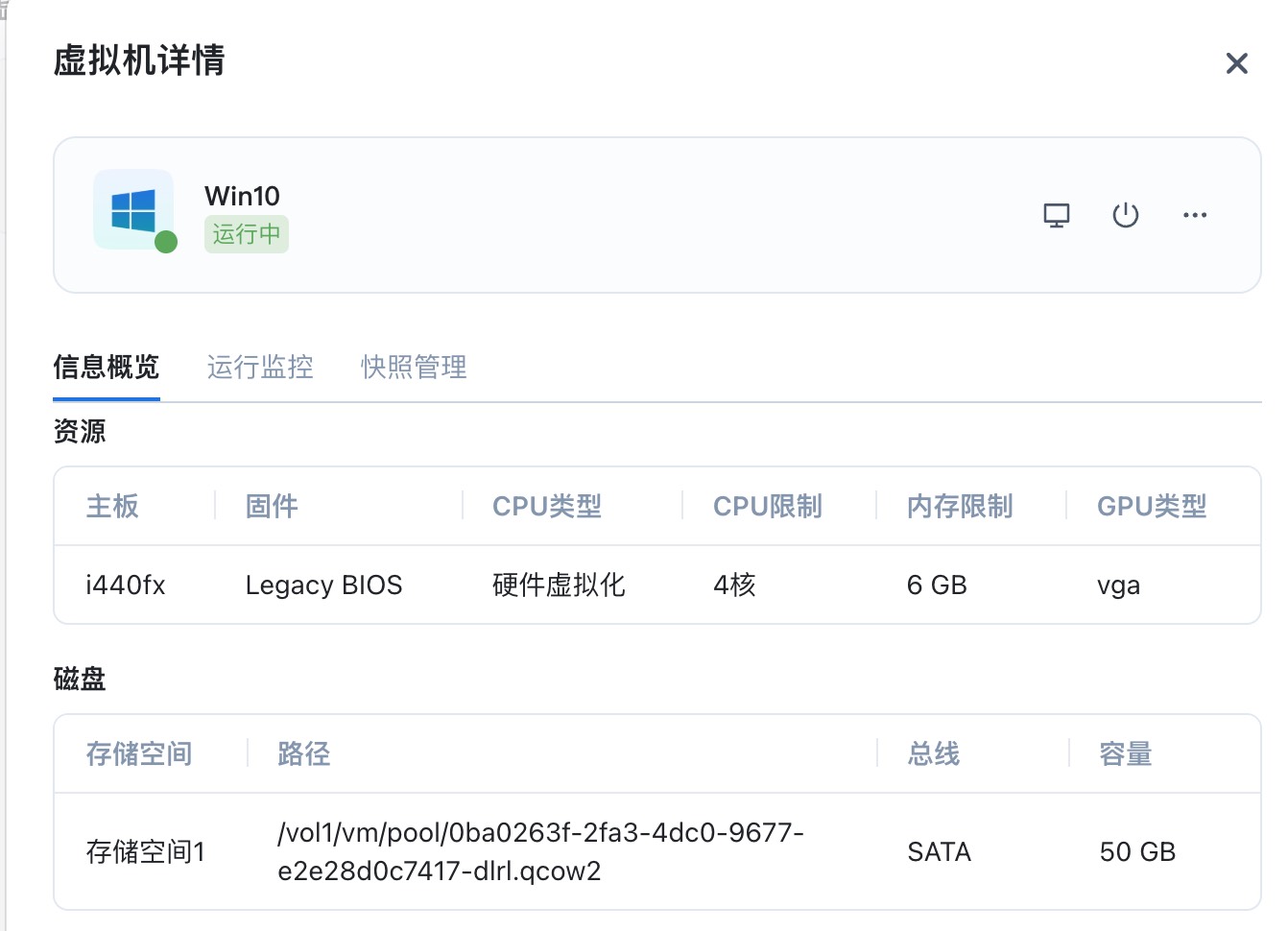The height and width of the screenshot is (931, 1288).
Task: Select the Legacy BIOS firmware value
Action: [x=323, y=585]
